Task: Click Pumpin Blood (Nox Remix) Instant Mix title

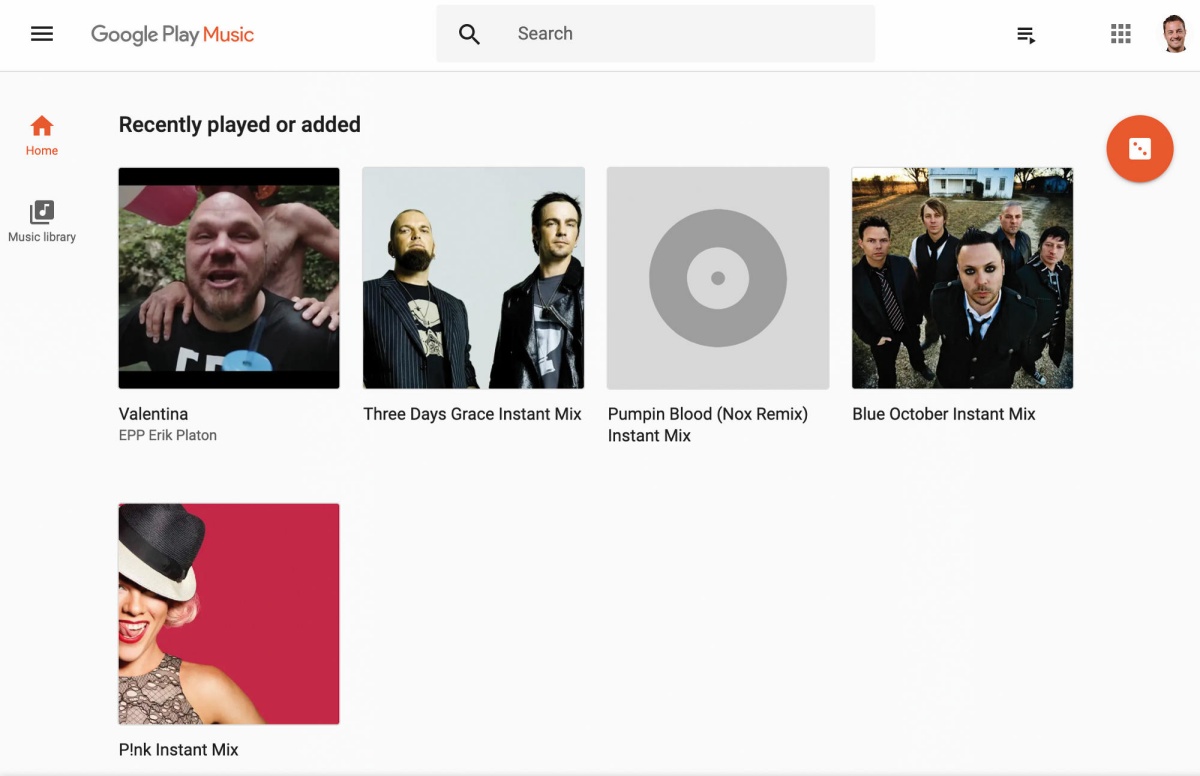Action: [x=708, y=425]
